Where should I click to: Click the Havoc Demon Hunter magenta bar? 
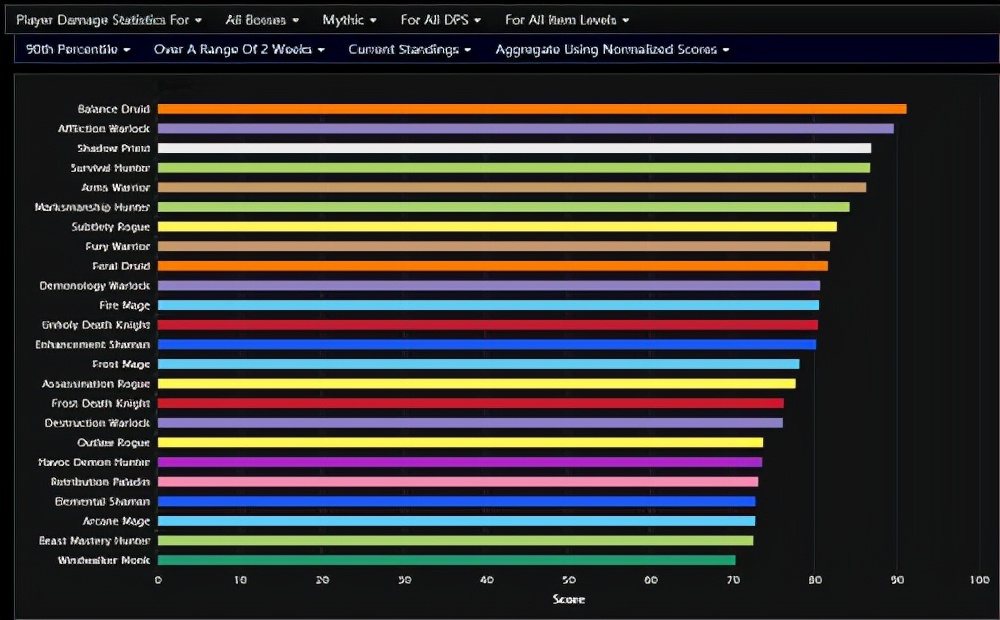(x=460, y=462)
